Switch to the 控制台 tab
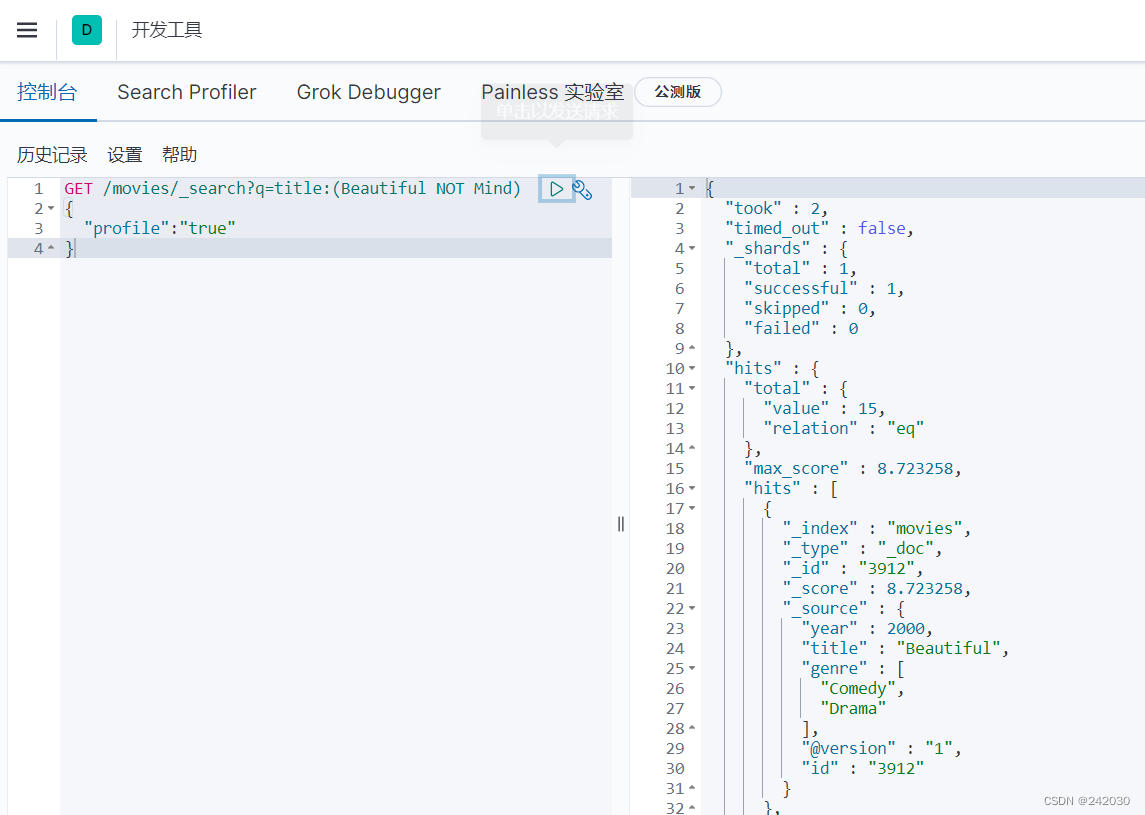This screenshot has height=815, width=1145. (x=47, y=92)
